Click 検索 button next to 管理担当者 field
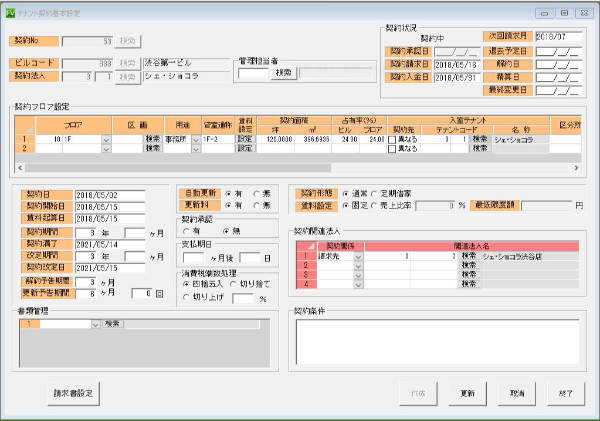 click(284, 73)
